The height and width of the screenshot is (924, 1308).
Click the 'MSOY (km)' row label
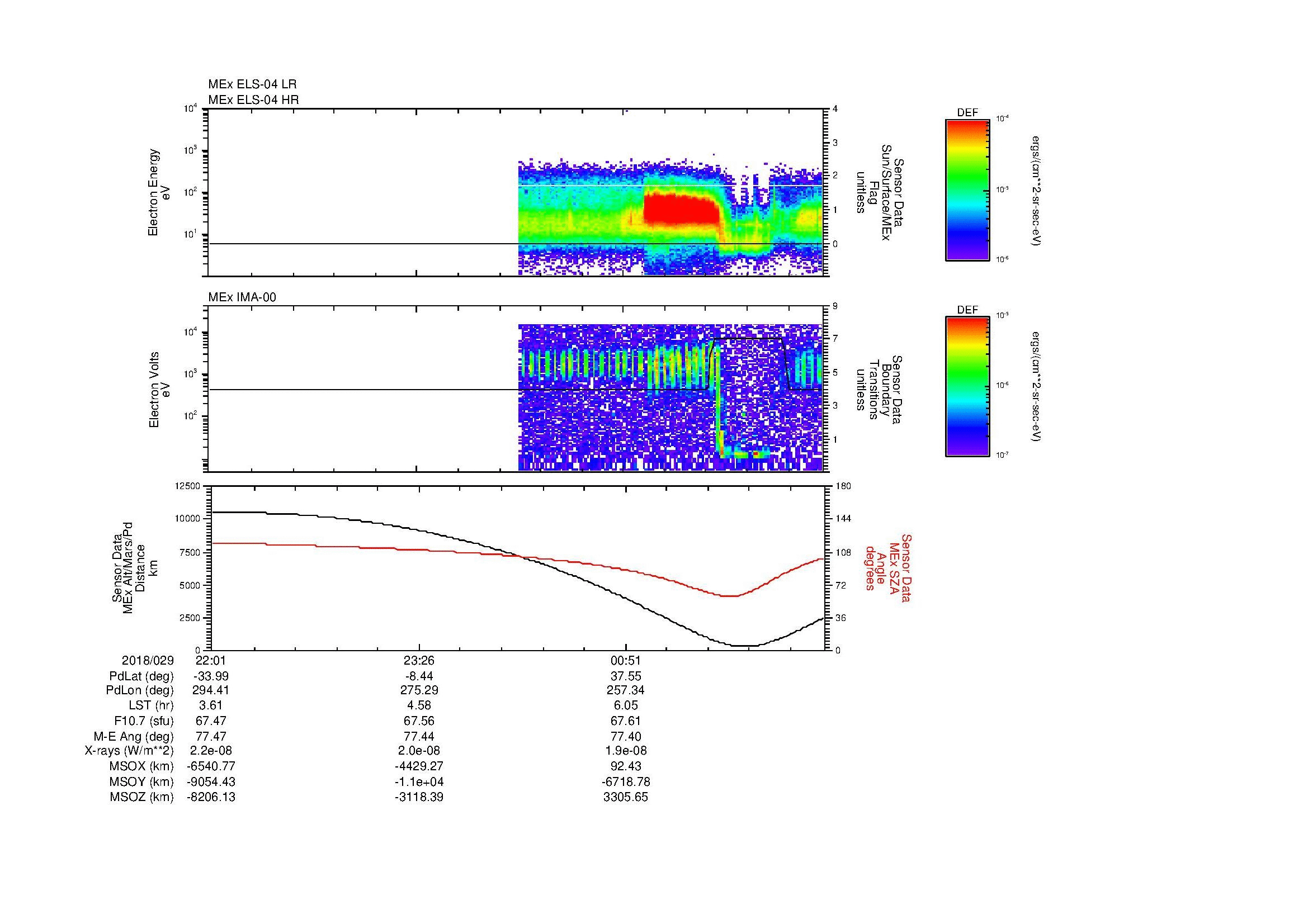tap(141, 781)
